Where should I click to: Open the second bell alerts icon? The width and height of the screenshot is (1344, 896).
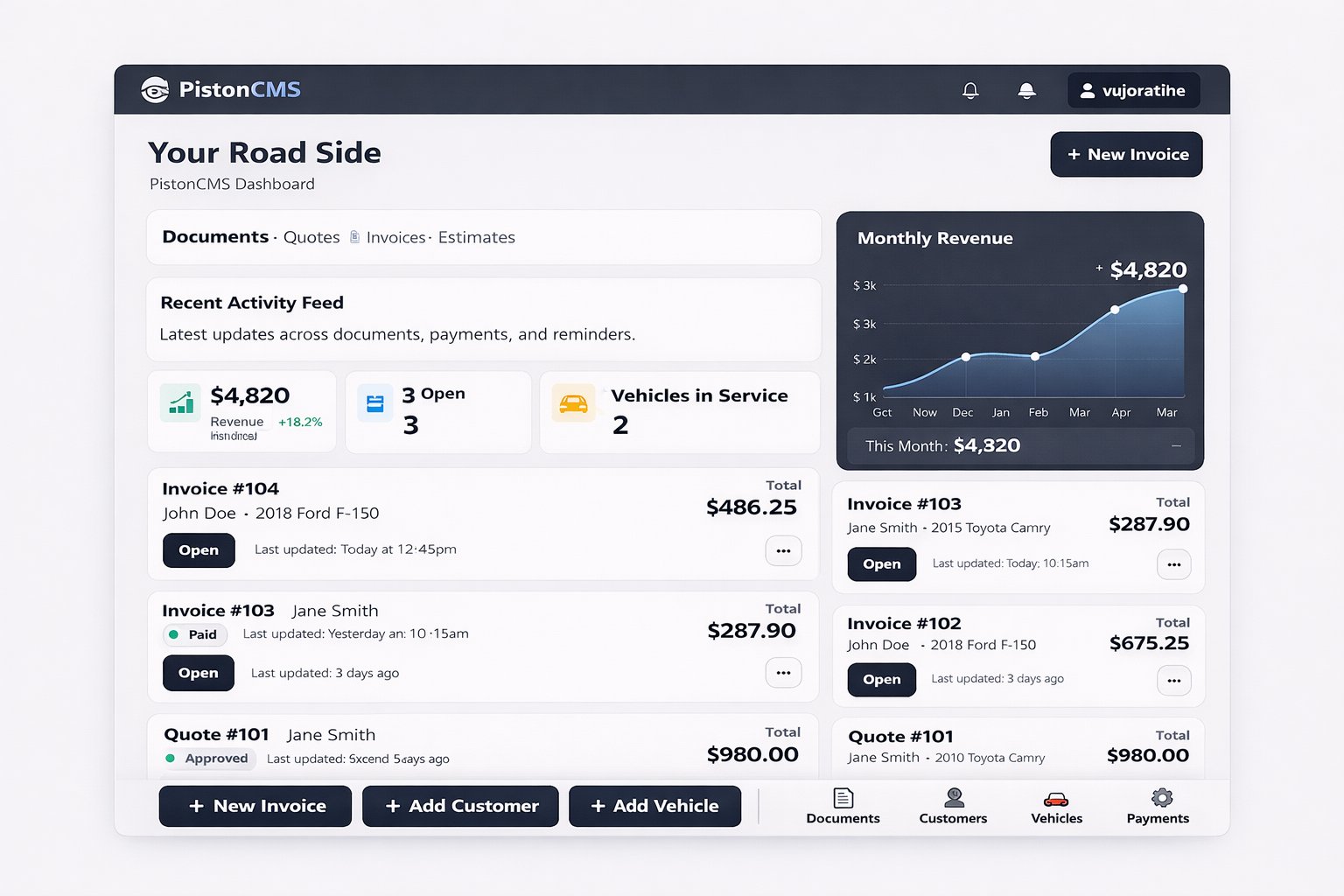1026,90
